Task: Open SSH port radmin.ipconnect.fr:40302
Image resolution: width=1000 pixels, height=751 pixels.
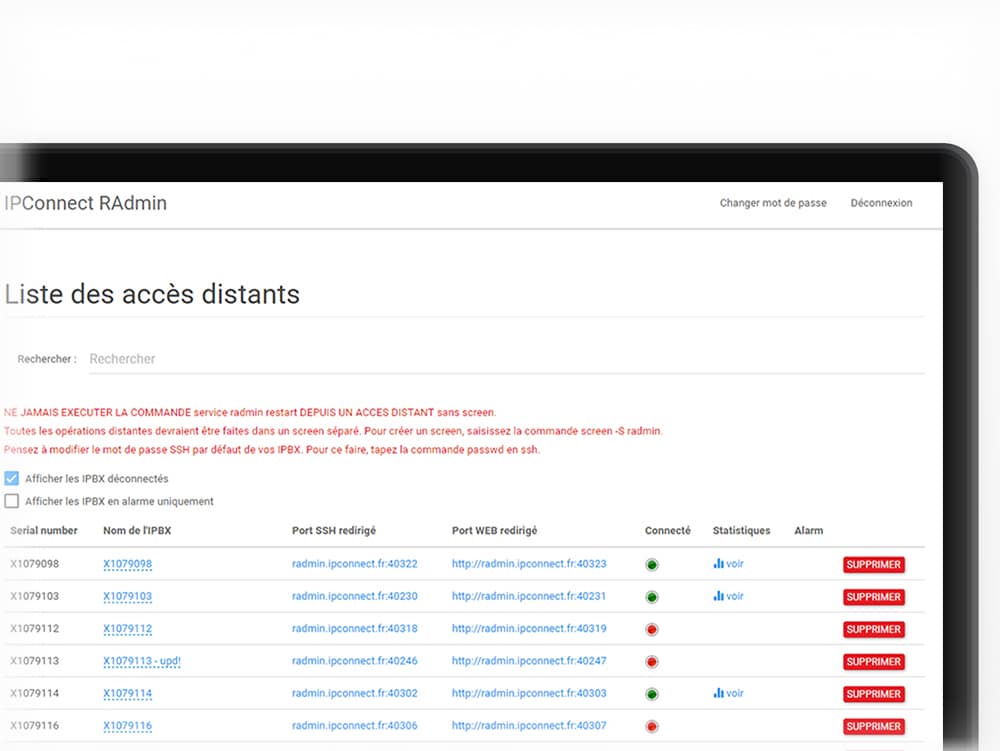Action: (355, 693)
